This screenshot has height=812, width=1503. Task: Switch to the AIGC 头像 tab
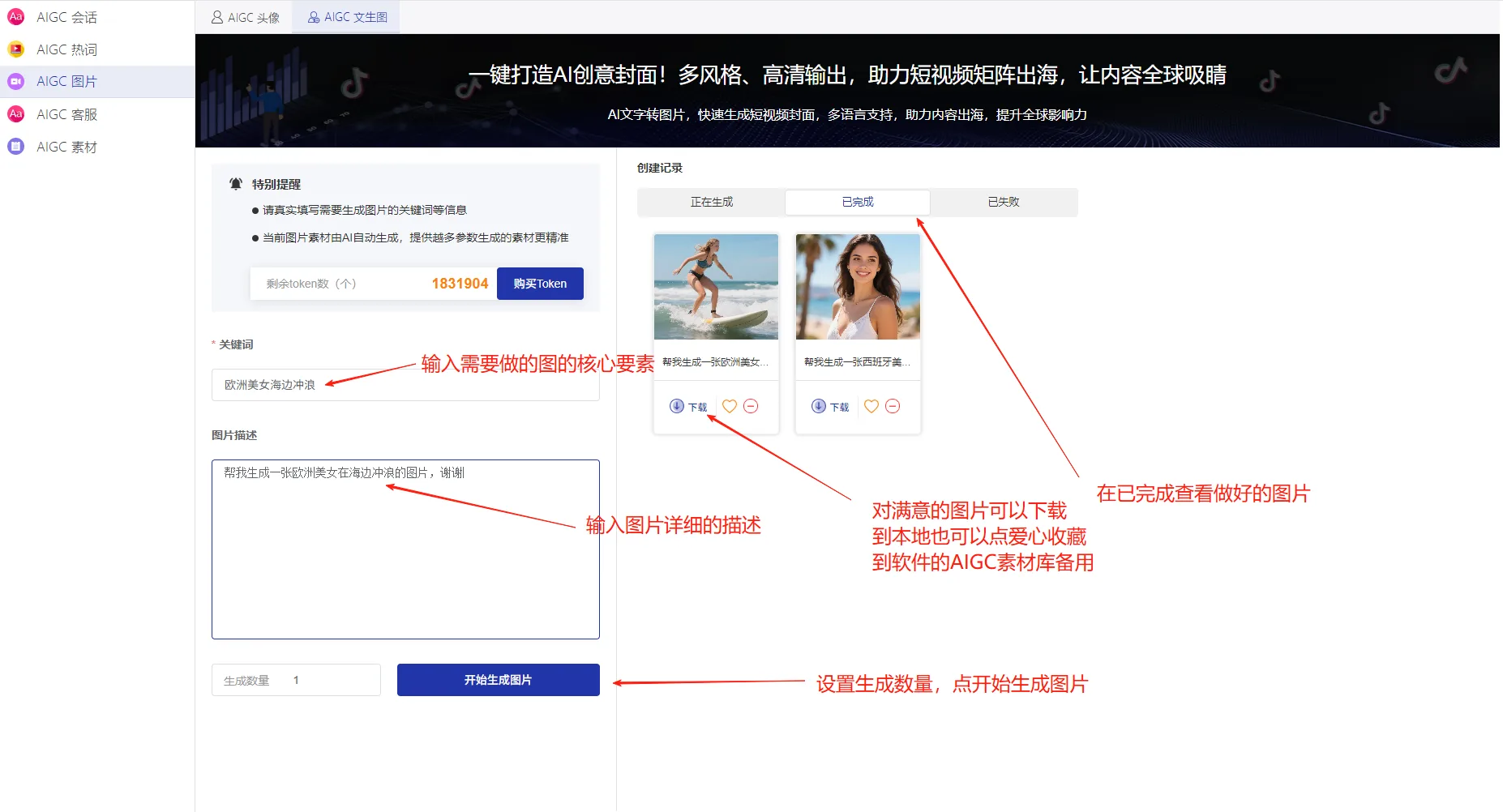pyautogui.click(x=244, y=16)
